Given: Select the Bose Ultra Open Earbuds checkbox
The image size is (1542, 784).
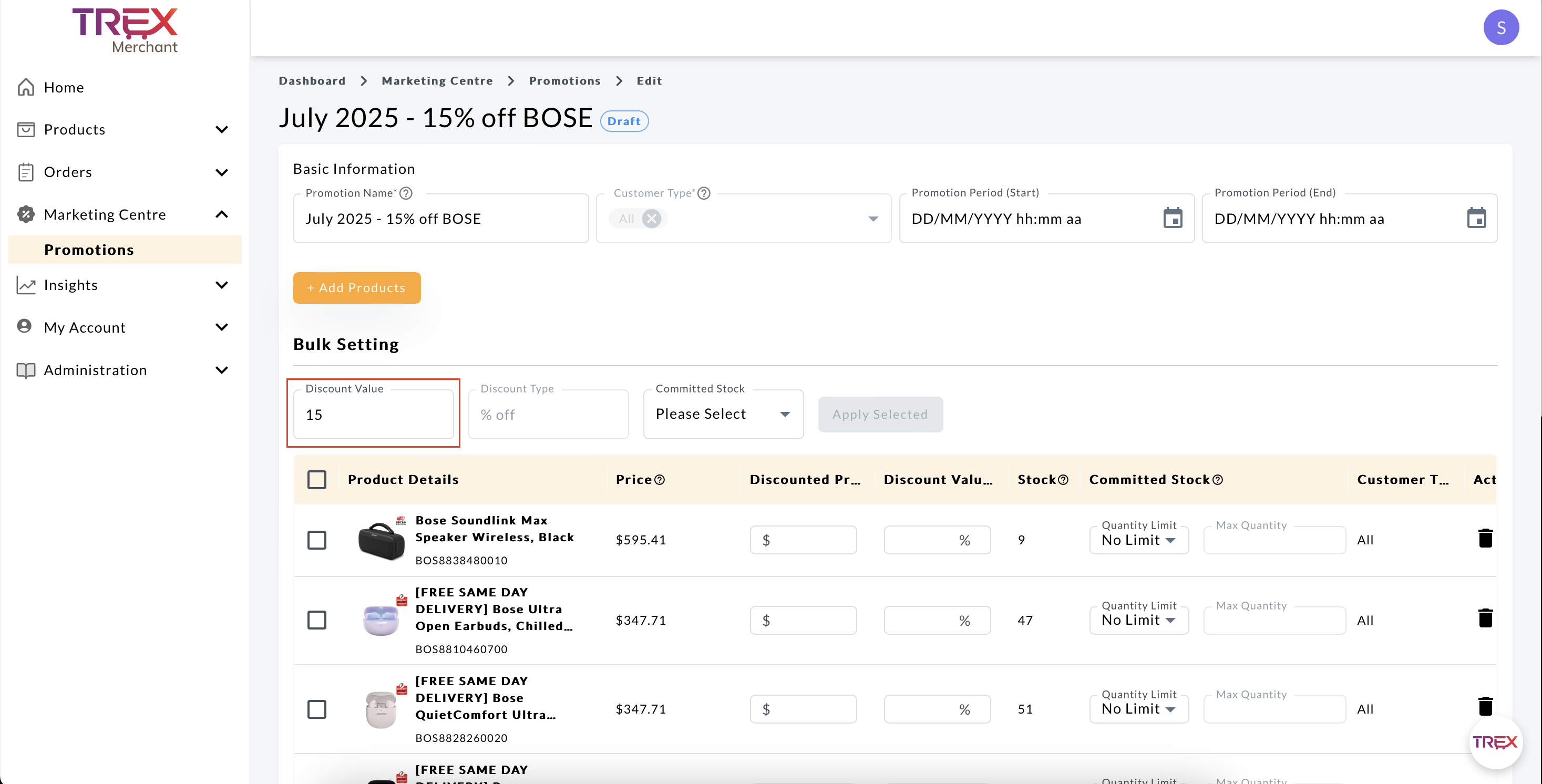Looking at the screenshot, I should point(317,620).
